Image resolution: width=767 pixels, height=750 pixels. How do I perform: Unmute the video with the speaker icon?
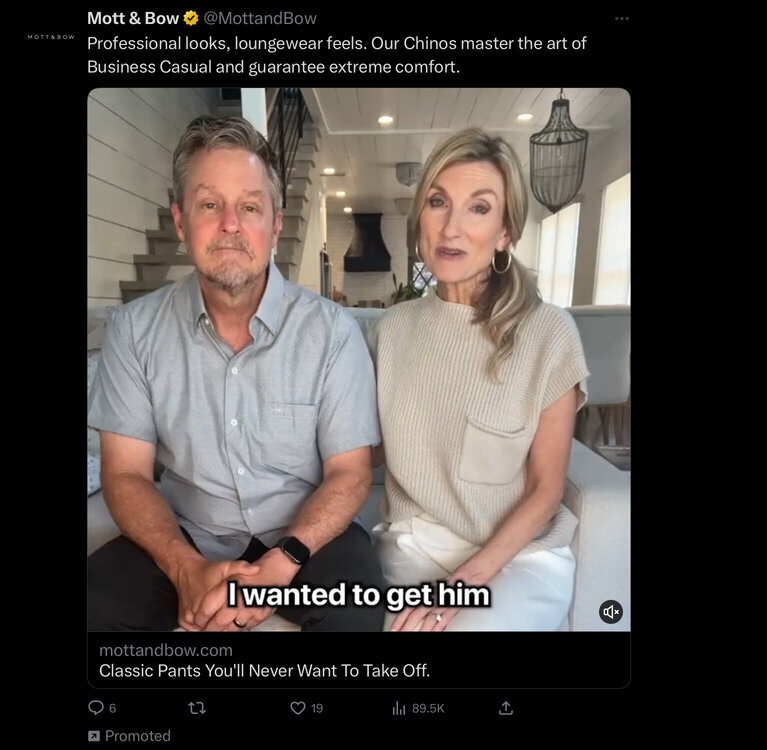point(610,611)
